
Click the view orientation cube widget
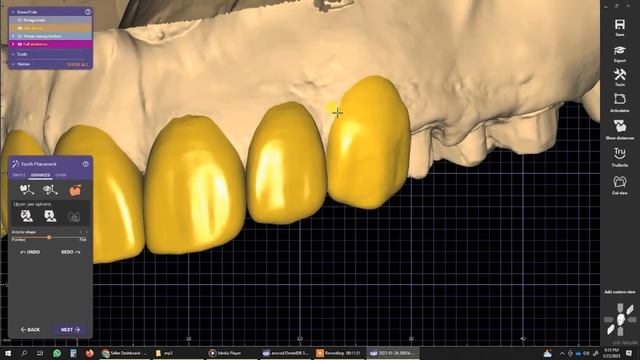[x=620, y=319]
